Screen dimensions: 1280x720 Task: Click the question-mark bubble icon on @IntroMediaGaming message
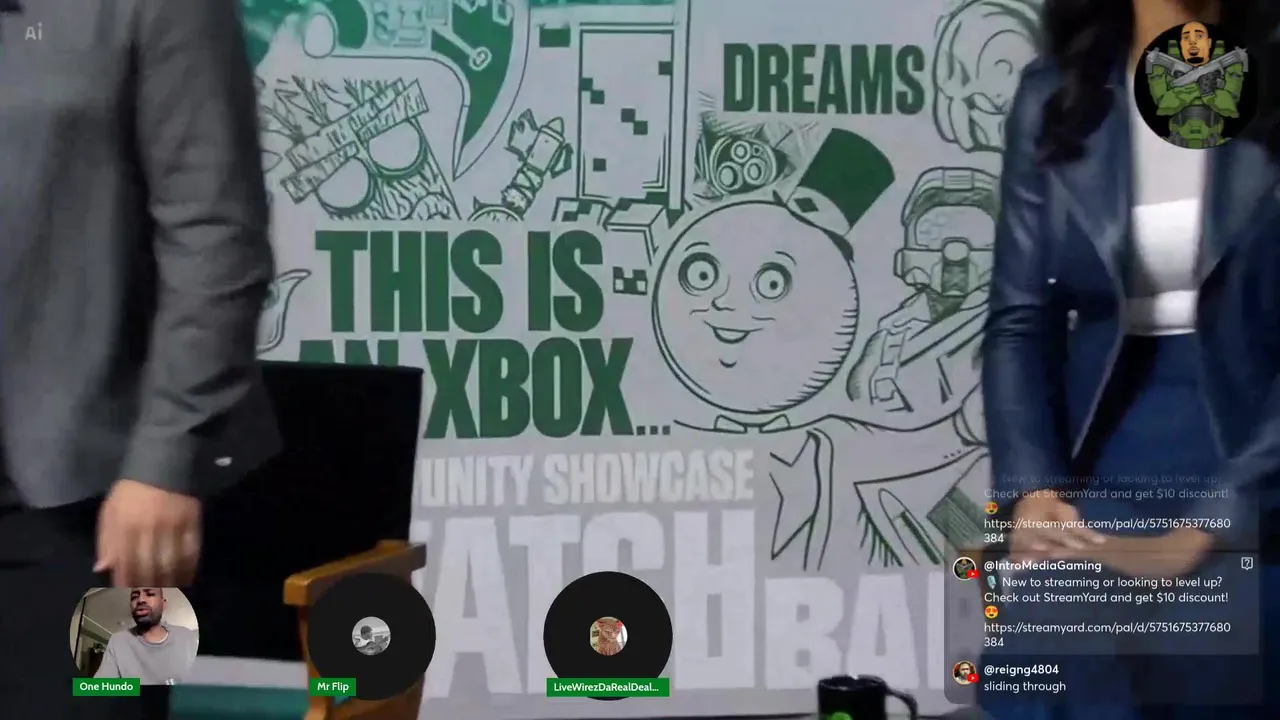1247,564
